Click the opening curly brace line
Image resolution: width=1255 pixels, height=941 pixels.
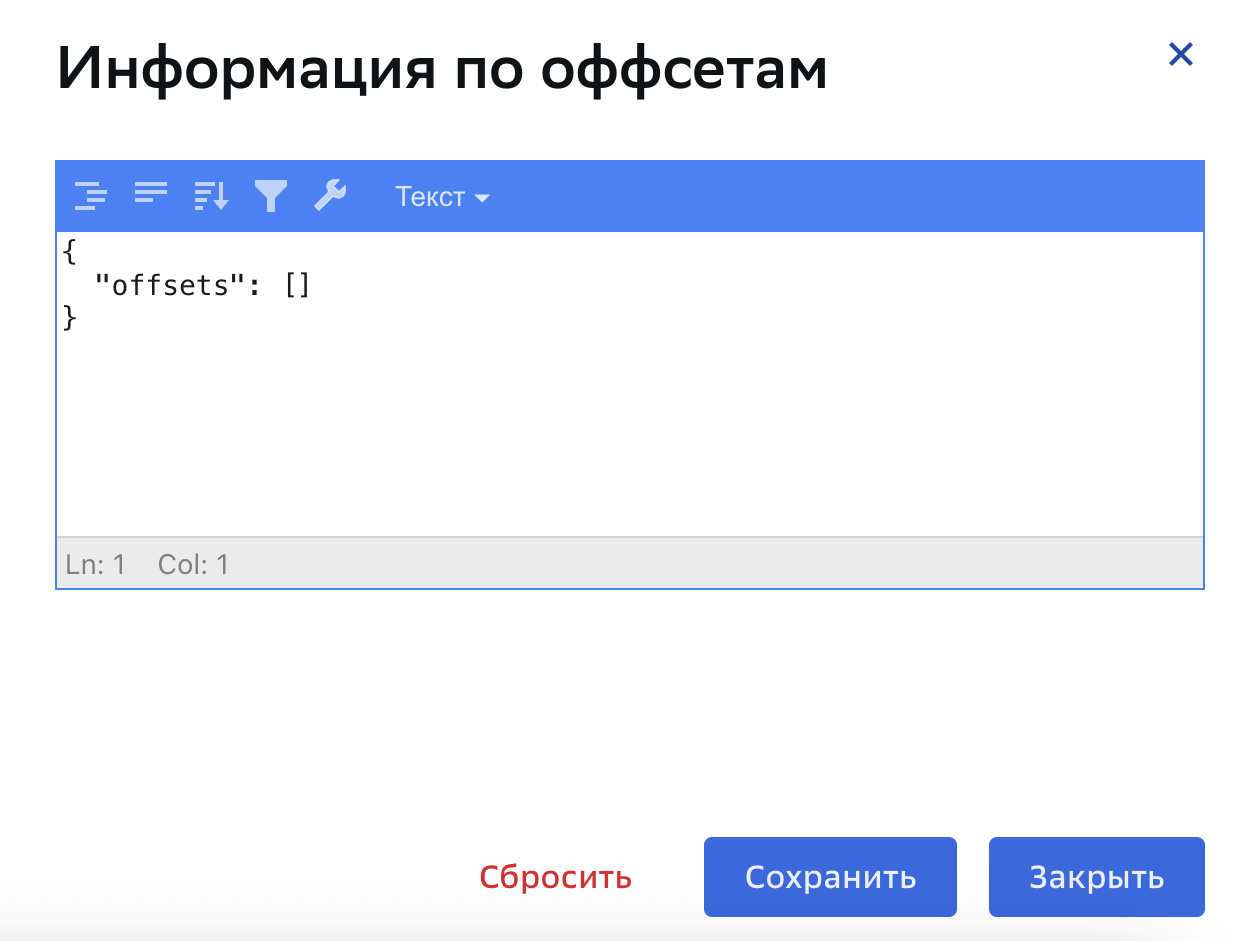(69, 253)
